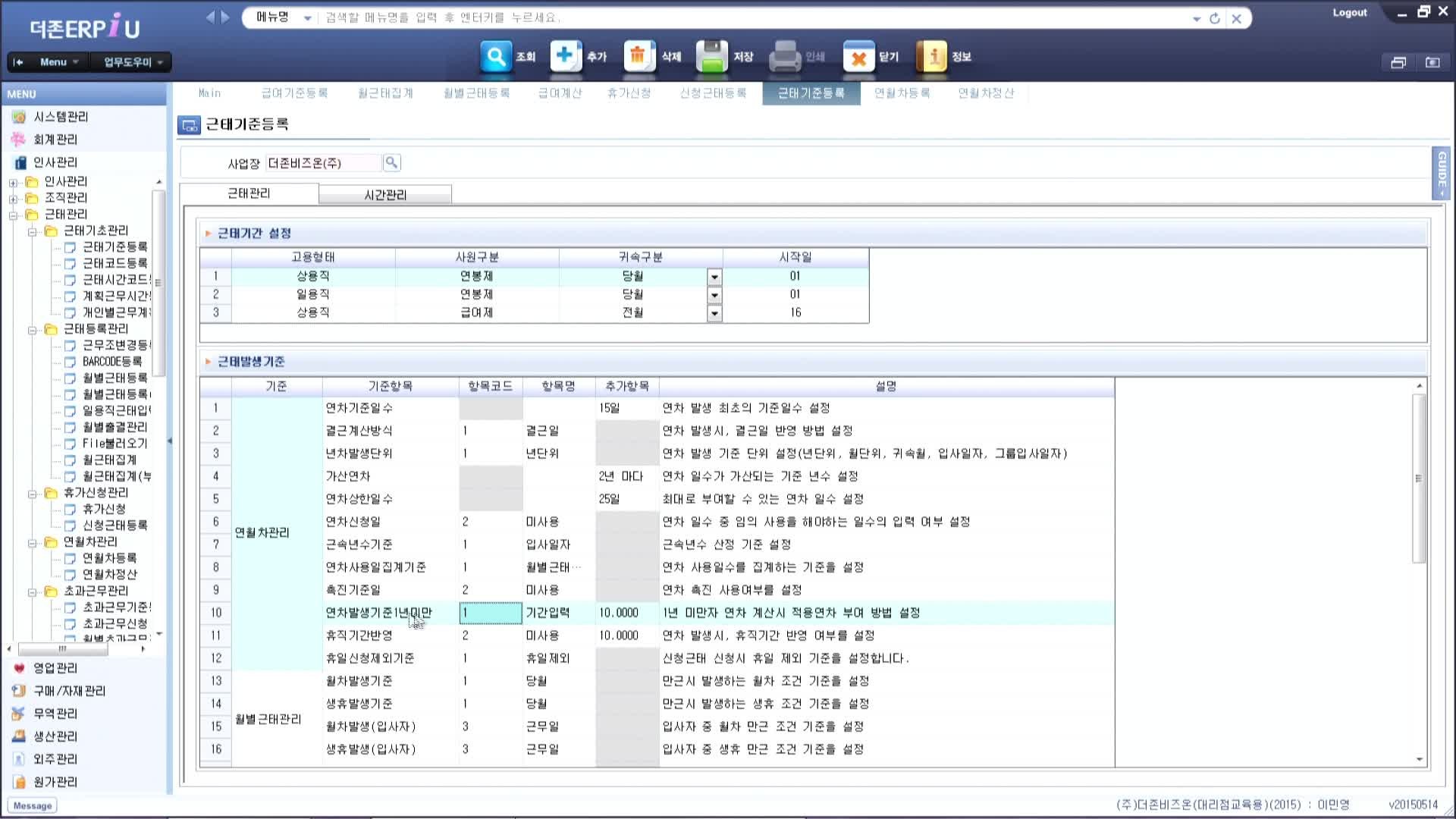Click the 시스템관리 module icon
This screenshot has width=1456, height=819.
coord(19,117)
